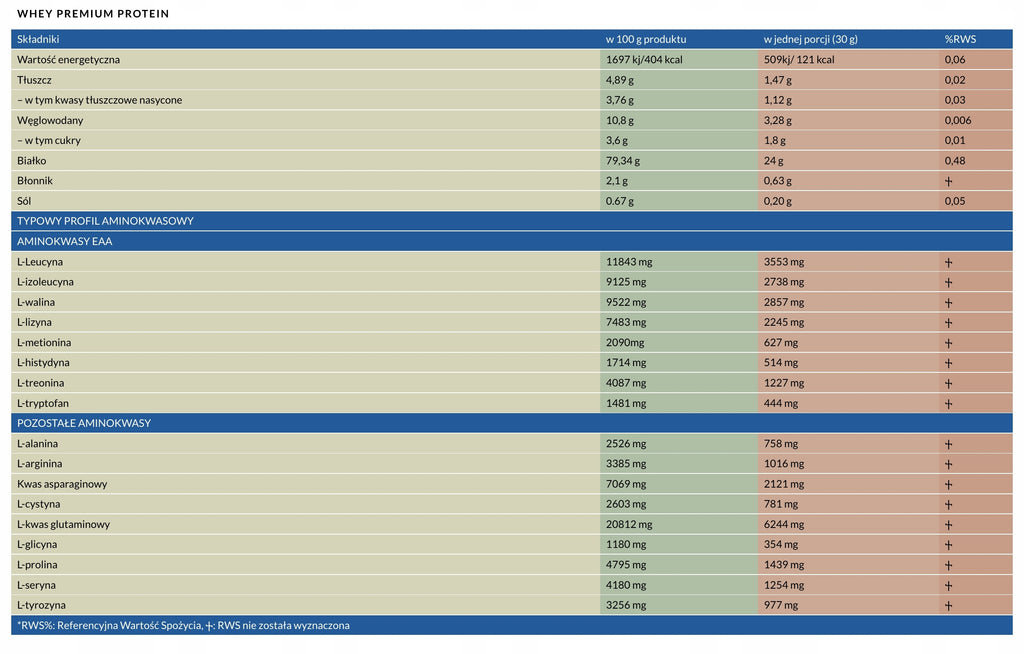Viewport: 1024px width, 654px height.
Task: Click the RWS% footnote text
Action: 183,625
